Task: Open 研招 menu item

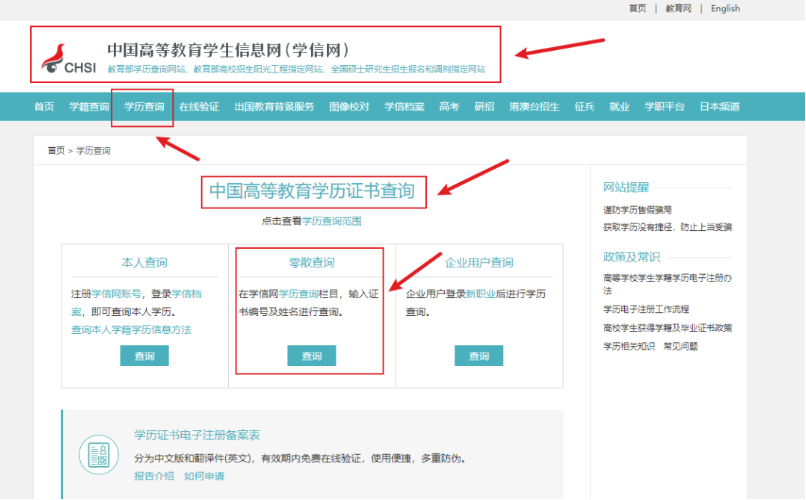Action: point(484,106)
